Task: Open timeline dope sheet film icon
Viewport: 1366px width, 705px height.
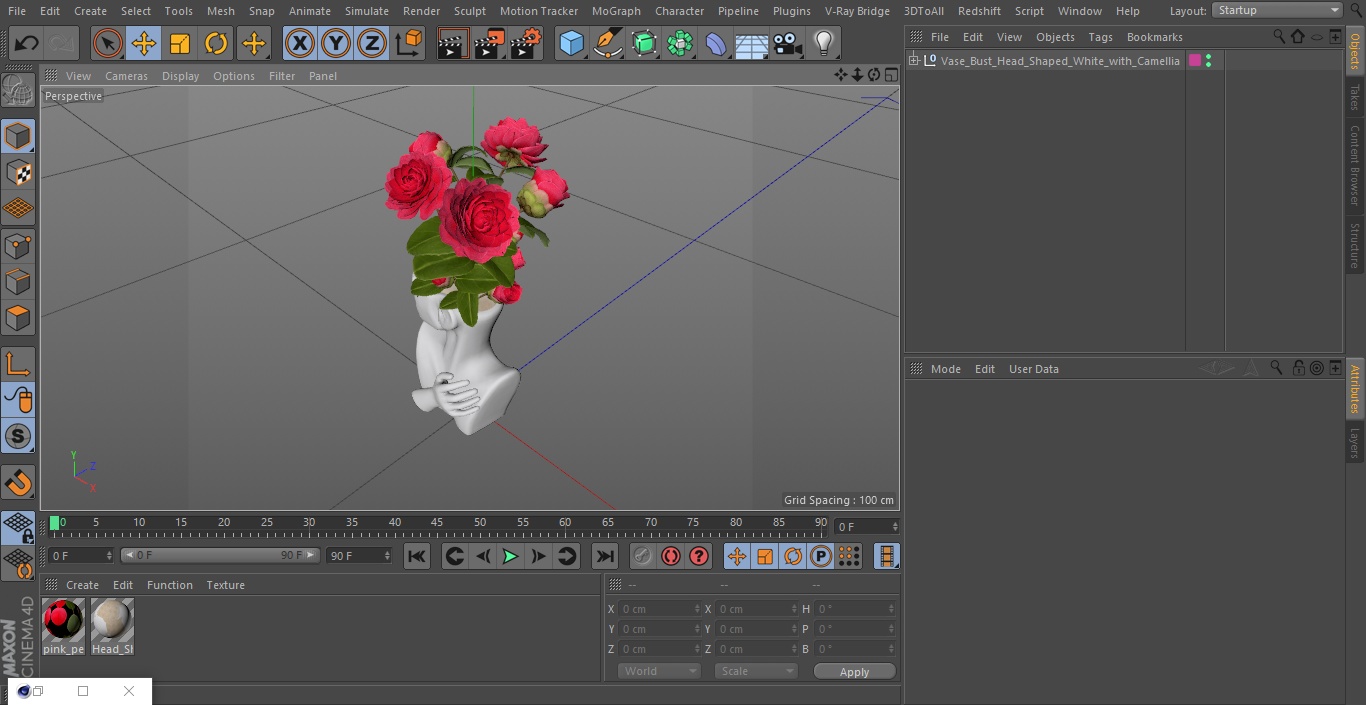Action: [886, 556]
